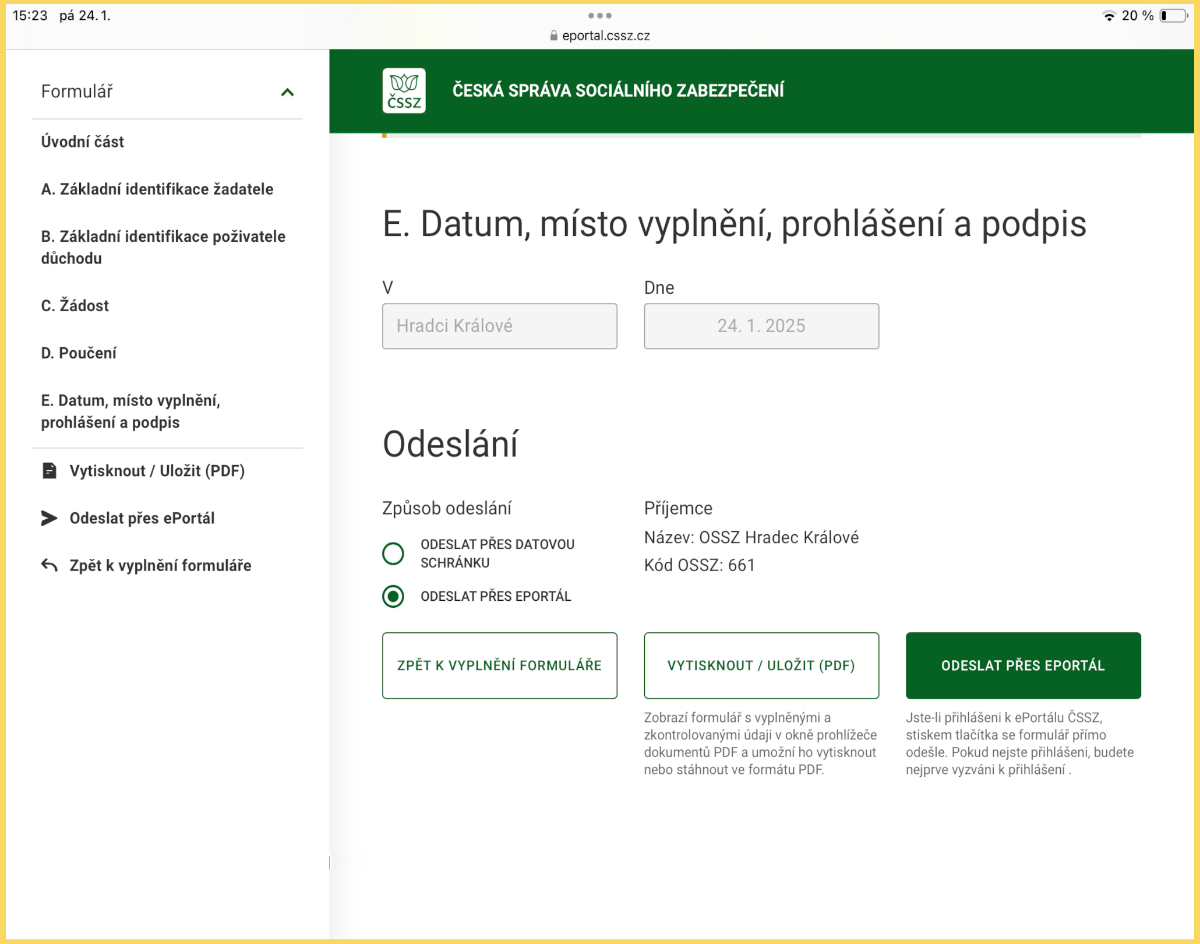Viewport: 1200px width, 944px height.
Task: Select Odeslat přes ePortál option
Action: pos(394,596)
